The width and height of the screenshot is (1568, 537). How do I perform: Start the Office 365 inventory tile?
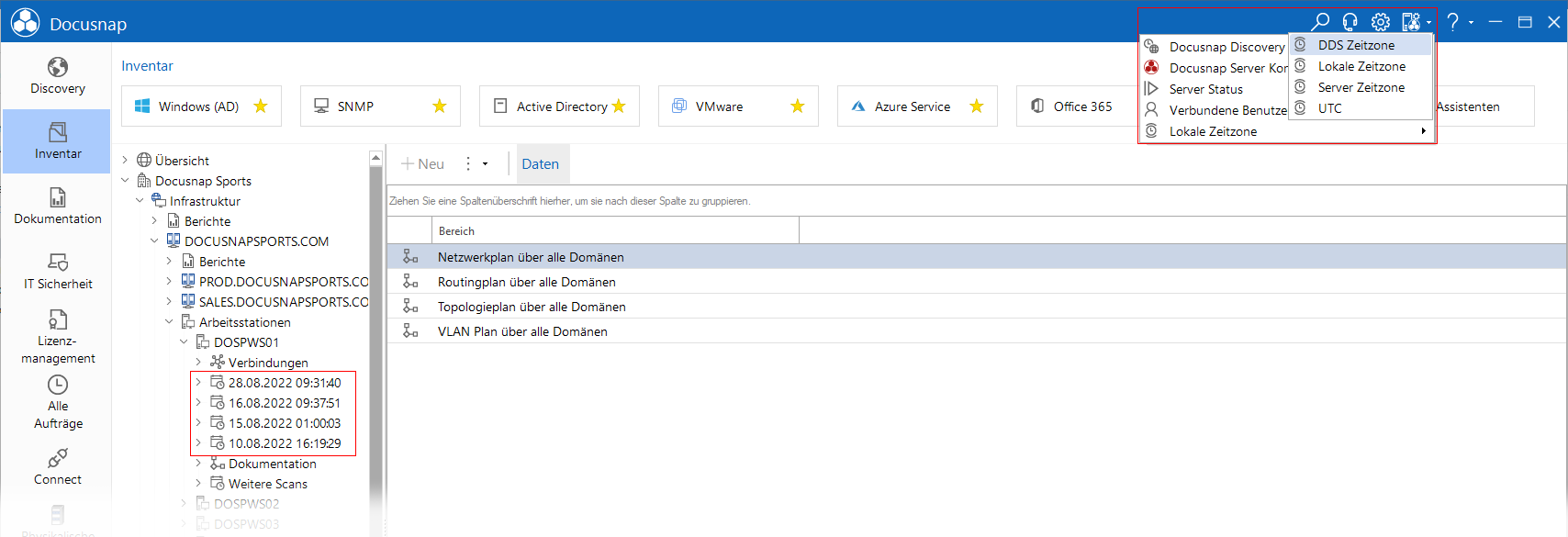[x=1077, y=106]
